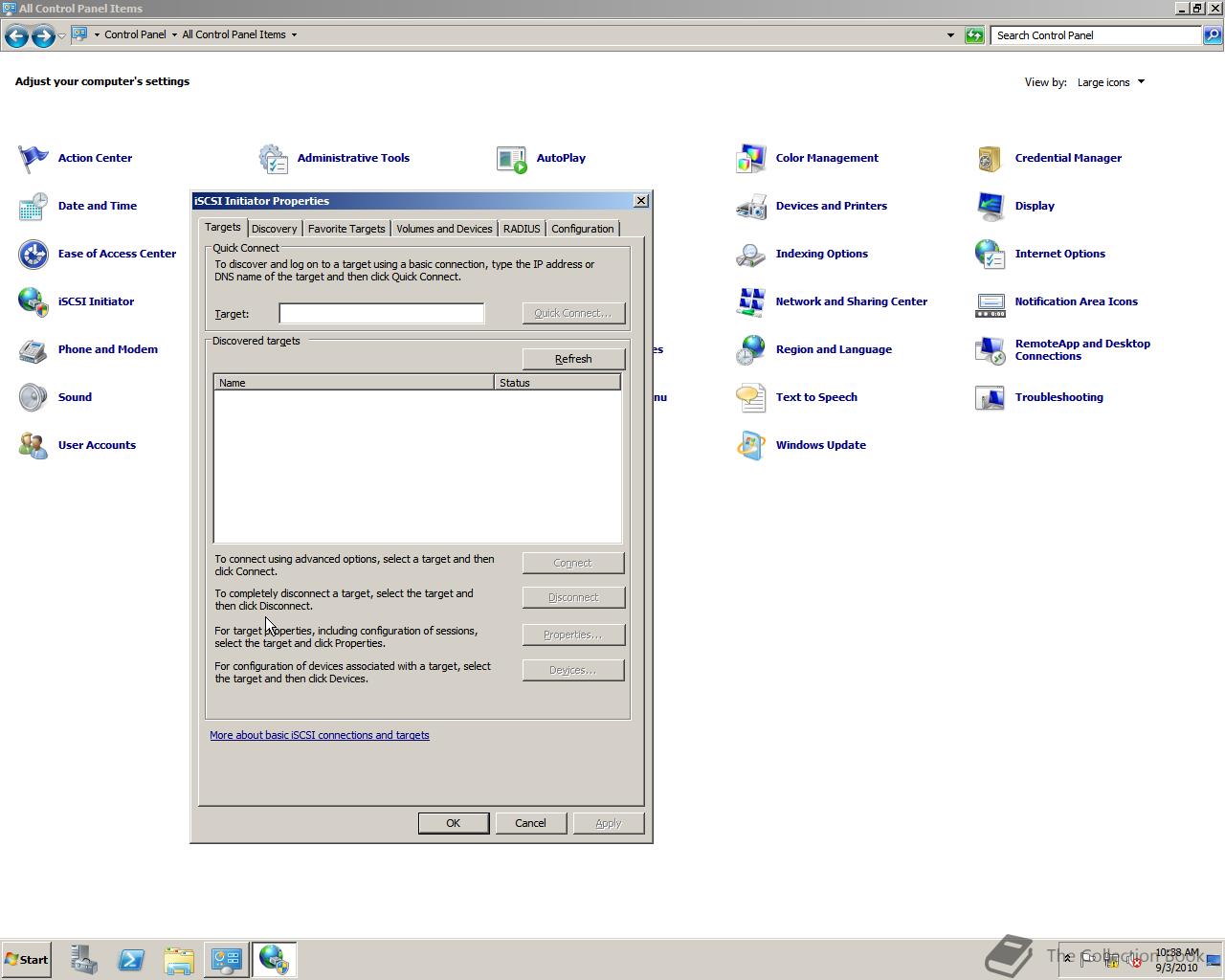This screenshot has height=980, width=1225.
Task: Open the Internet Options icon
Action: pos(991,254)
